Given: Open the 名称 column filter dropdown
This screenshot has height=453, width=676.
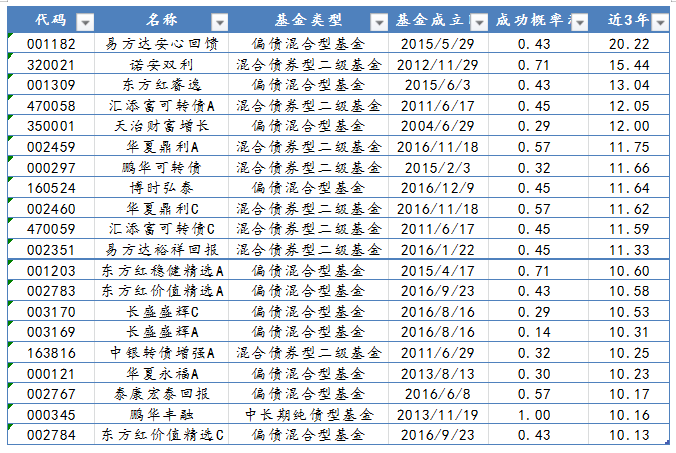Looking at the screenshot, I should (x=219, y=22).
